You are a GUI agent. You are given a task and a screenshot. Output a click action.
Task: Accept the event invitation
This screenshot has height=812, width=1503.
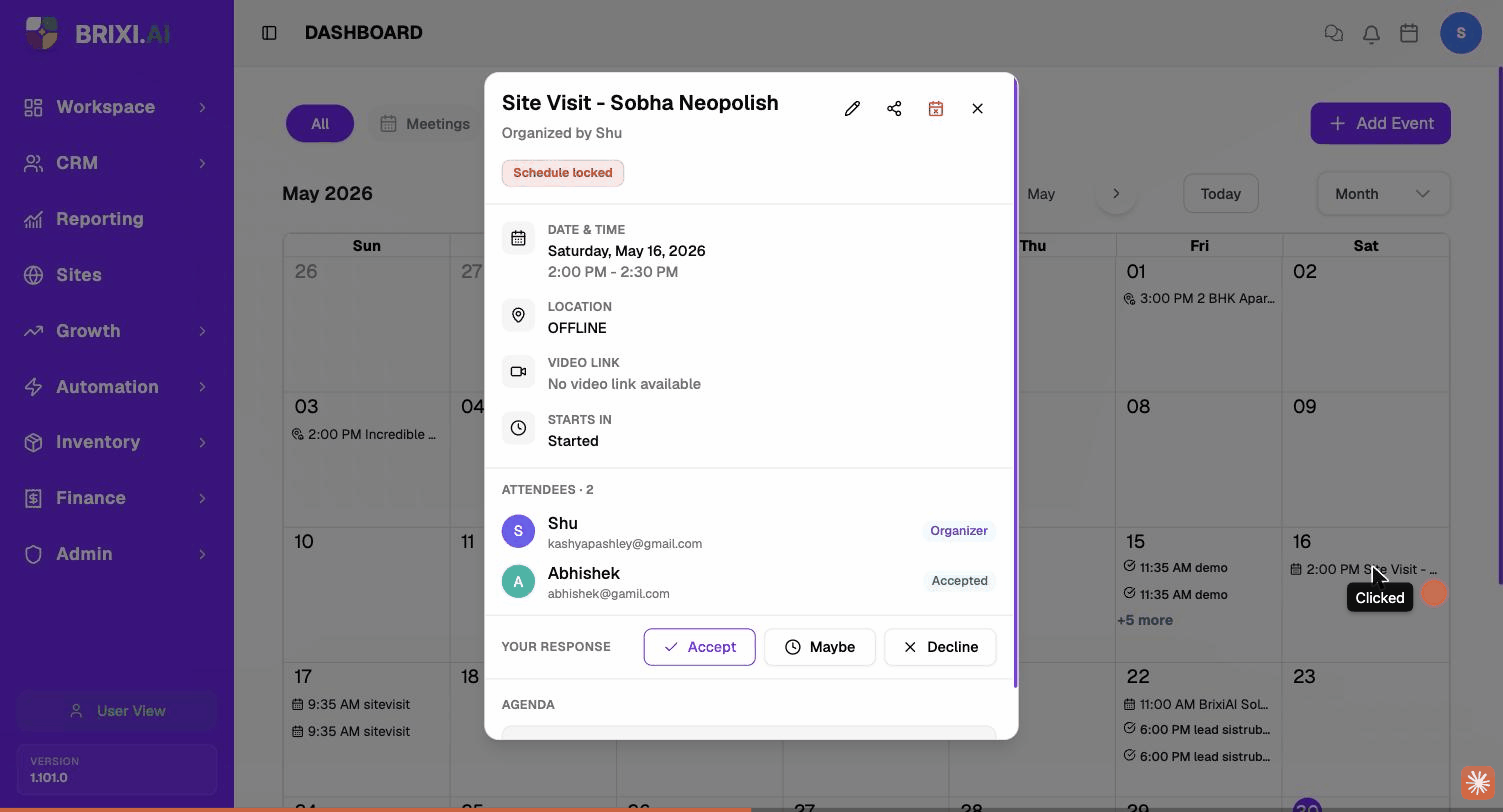pos(699,647)
